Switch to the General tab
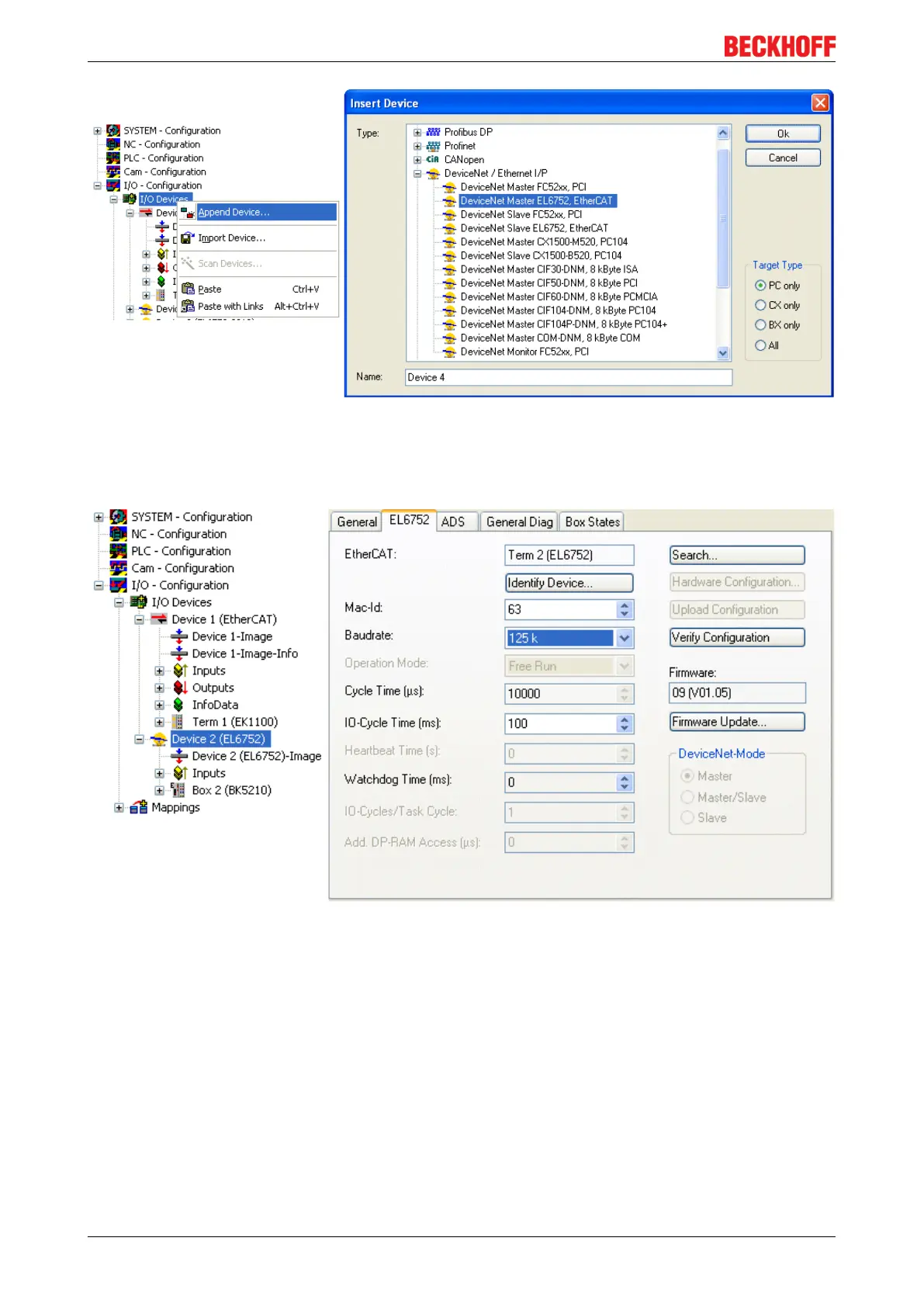Image resolution: width=924 pixels, height=1307 pixels. [357, 522]
